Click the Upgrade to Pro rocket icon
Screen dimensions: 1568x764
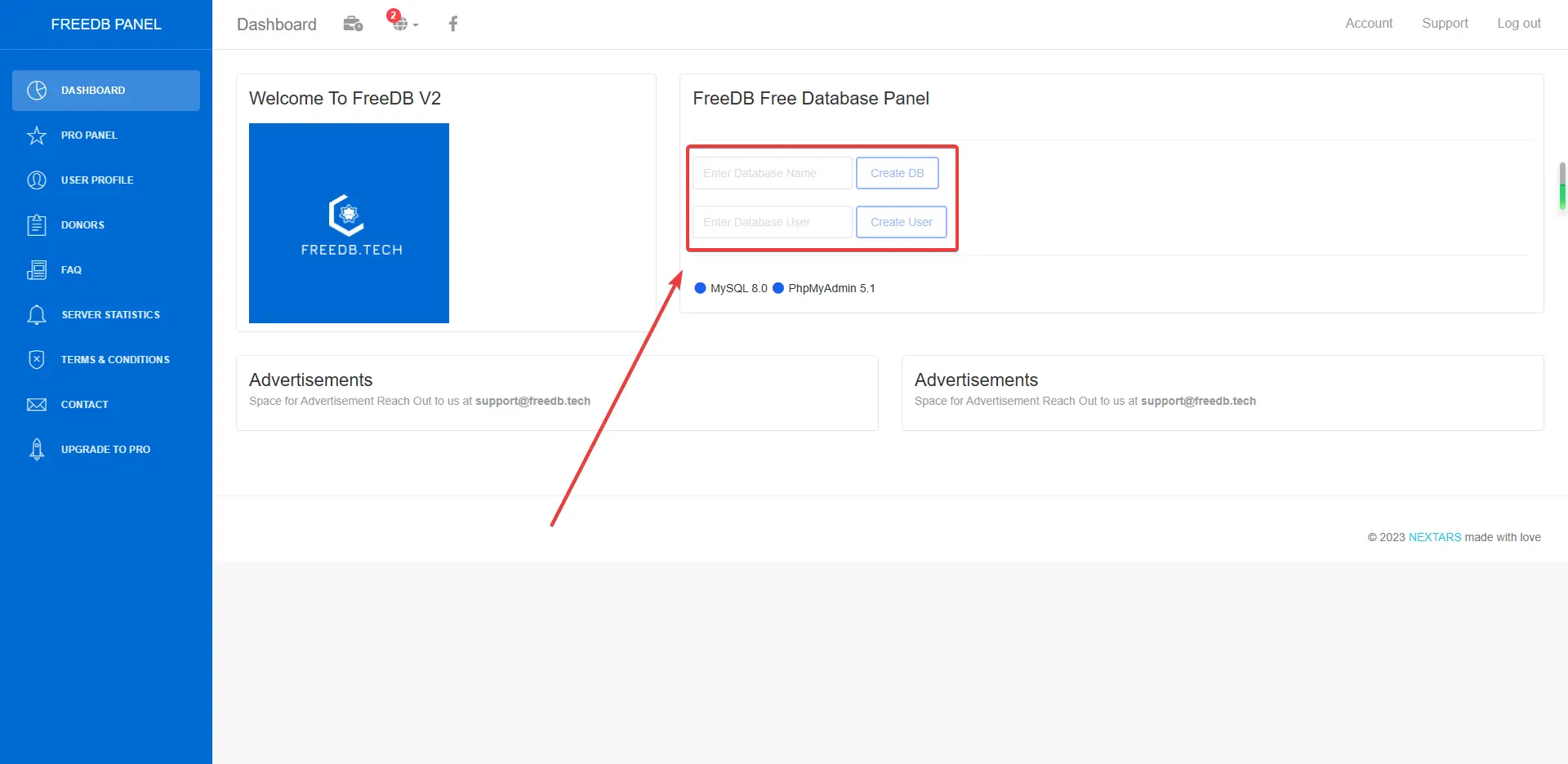point(37,449)
